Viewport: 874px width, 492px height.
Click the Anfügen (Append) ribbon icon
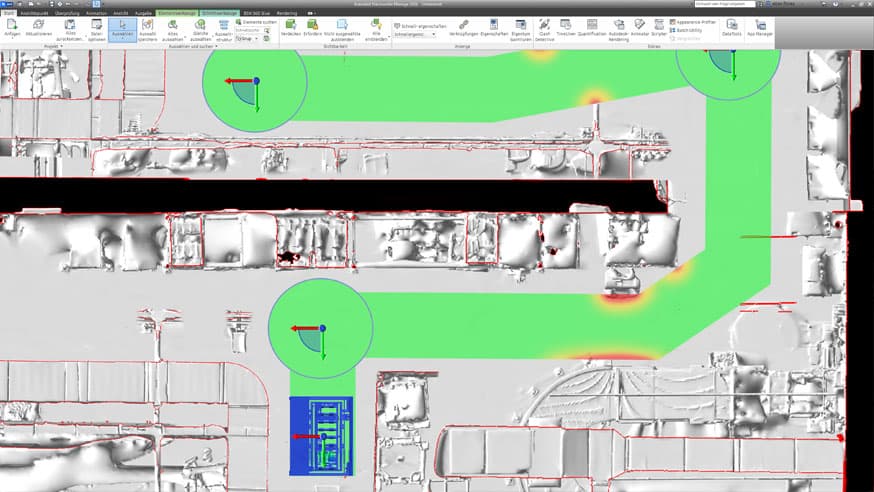coord(12,29)
